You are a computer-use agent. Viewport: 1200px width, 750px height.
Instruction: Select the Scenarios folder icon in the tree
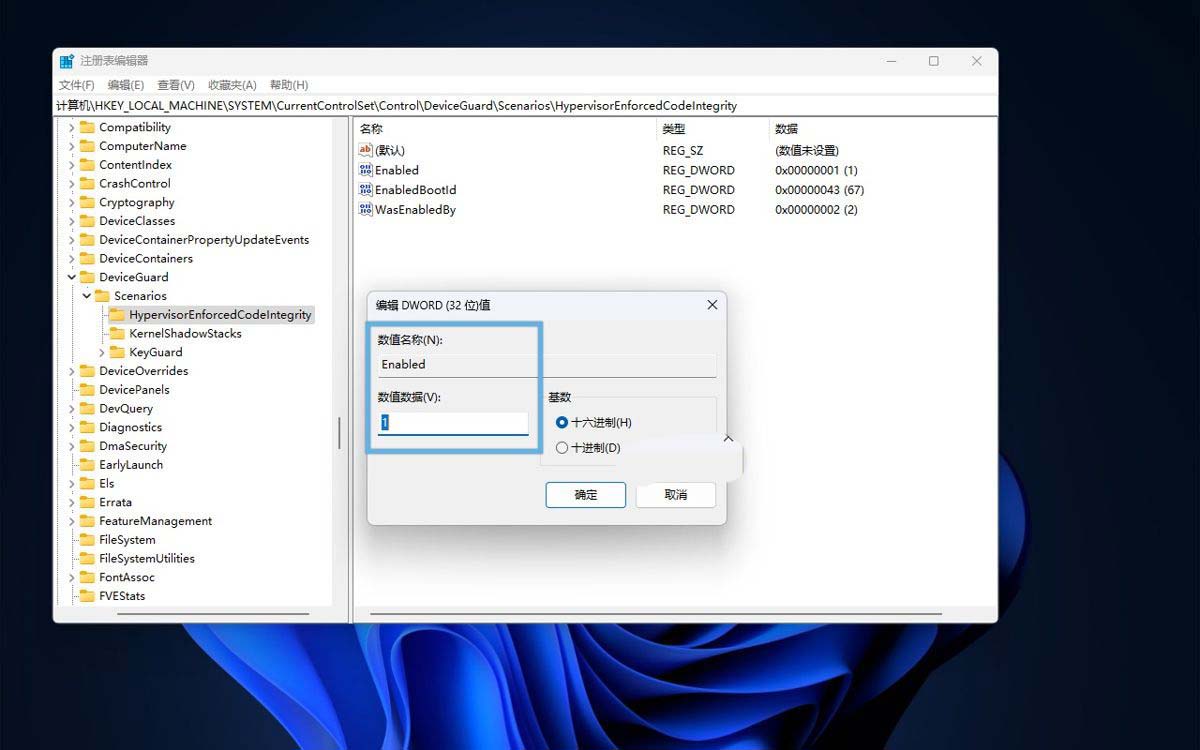(x=102, y=295)
